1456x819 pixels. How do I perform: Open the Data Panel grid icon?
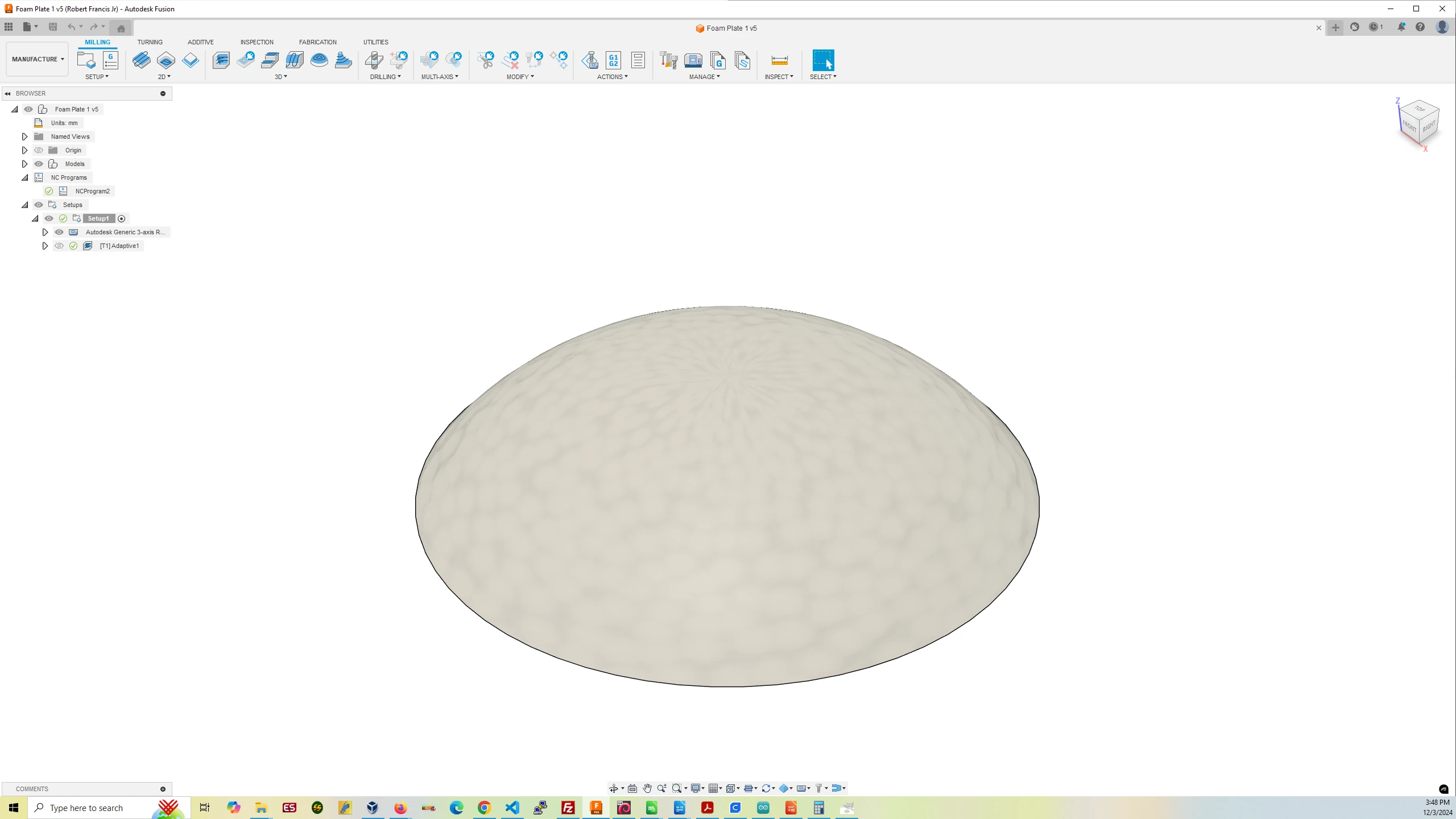click(9, 27)
